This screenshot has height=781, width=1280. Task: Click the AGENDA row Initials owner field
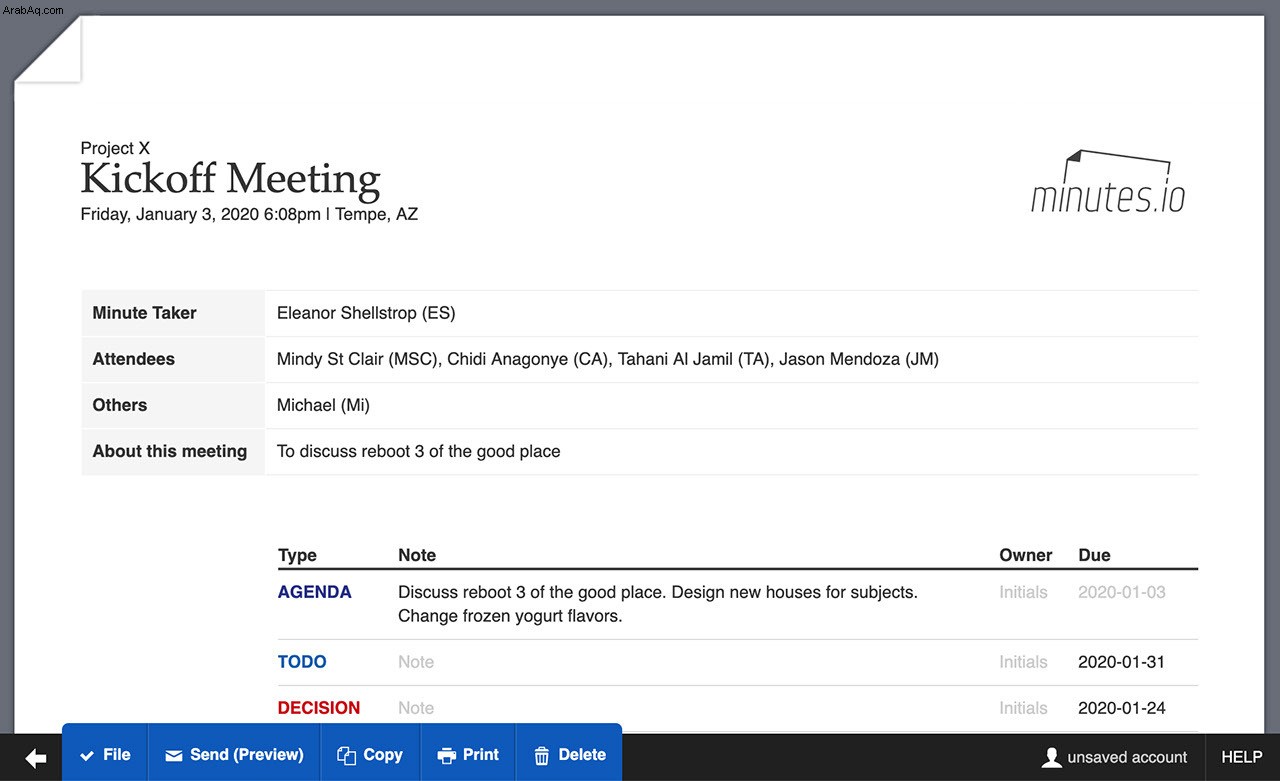pyautogui.click(x=1023, y=592)
